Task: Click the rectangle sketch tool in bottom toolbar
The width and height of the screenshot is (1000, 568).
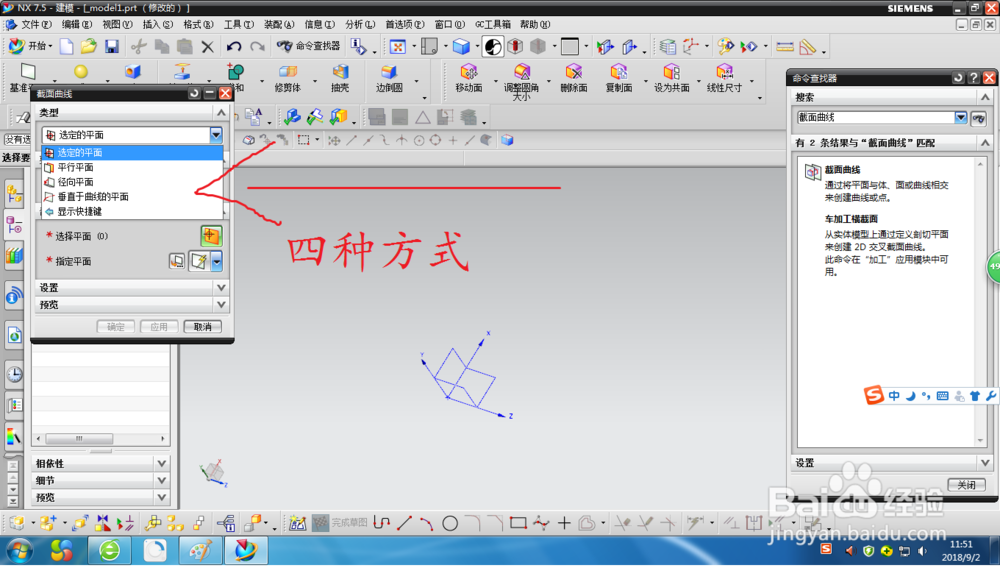Action: click(518, 523)
